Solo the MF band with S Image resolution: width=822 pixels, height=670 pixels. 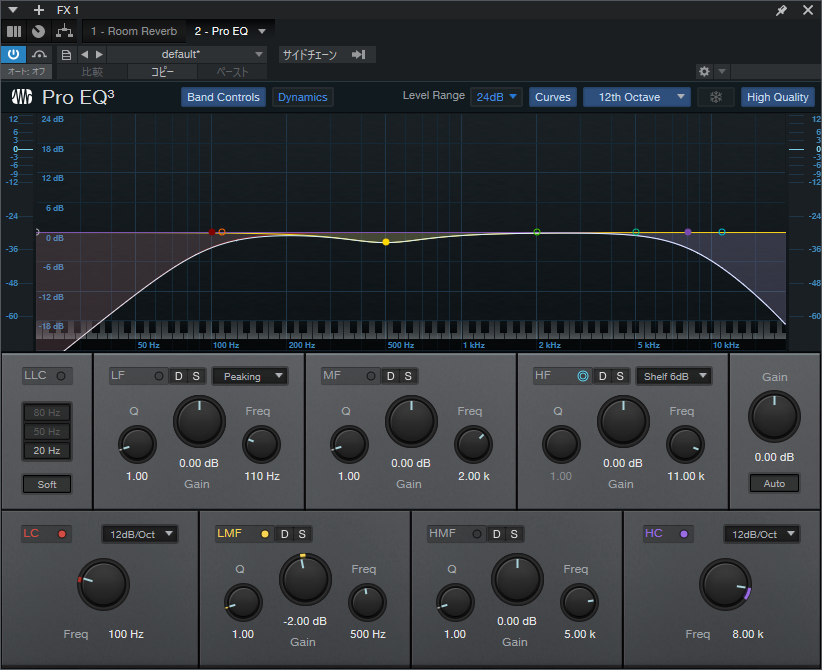tap(408, 376)
